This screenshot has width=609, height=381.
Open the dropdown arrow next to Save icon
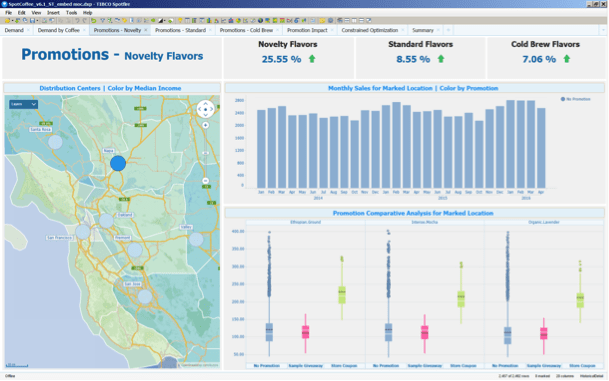(x=37, y=21)
